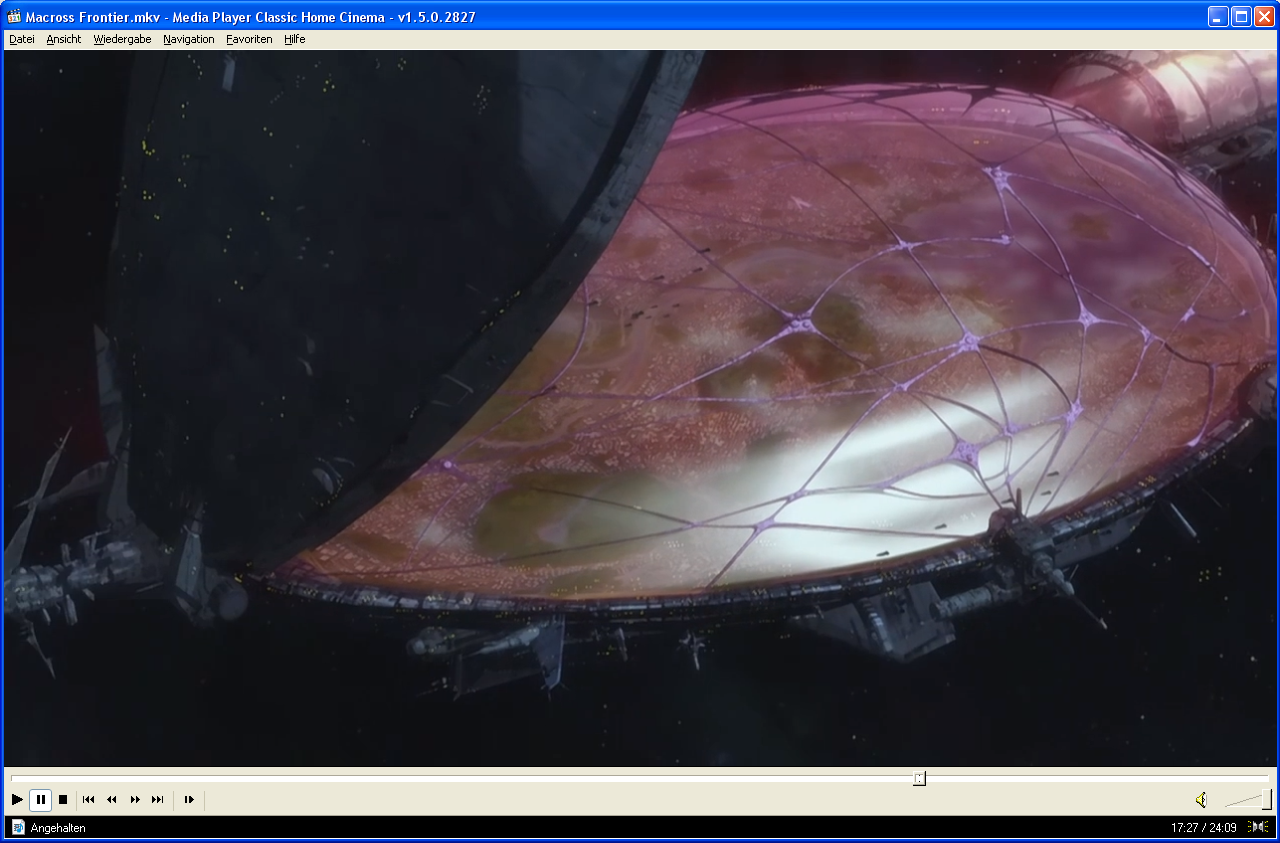Click the audio channel indicator in status bar
1280x843 pixels.
coord(1259,827)
